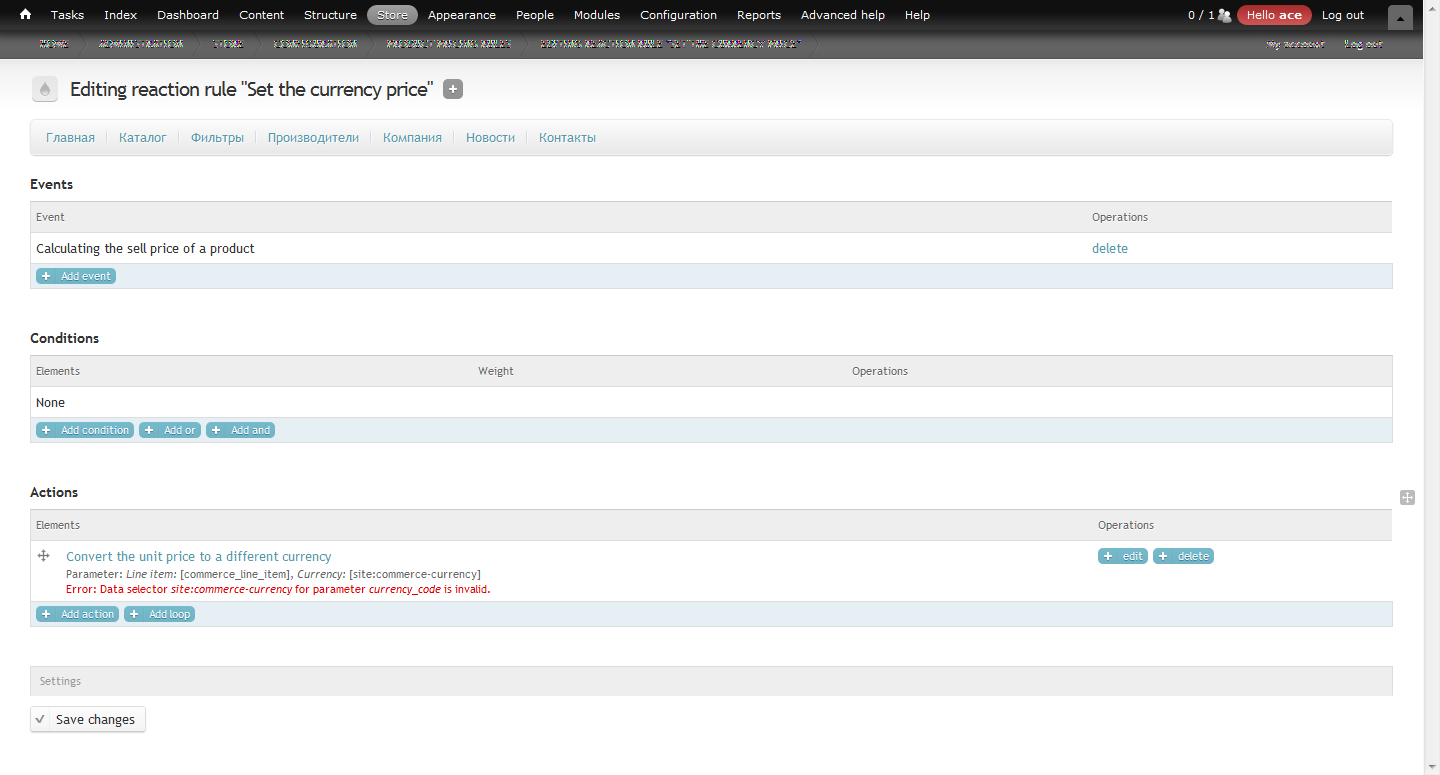Screen dimensions: 1440x775
Task: Click the Add loop button
Action: pyautogui.click(x=160, y=614)
